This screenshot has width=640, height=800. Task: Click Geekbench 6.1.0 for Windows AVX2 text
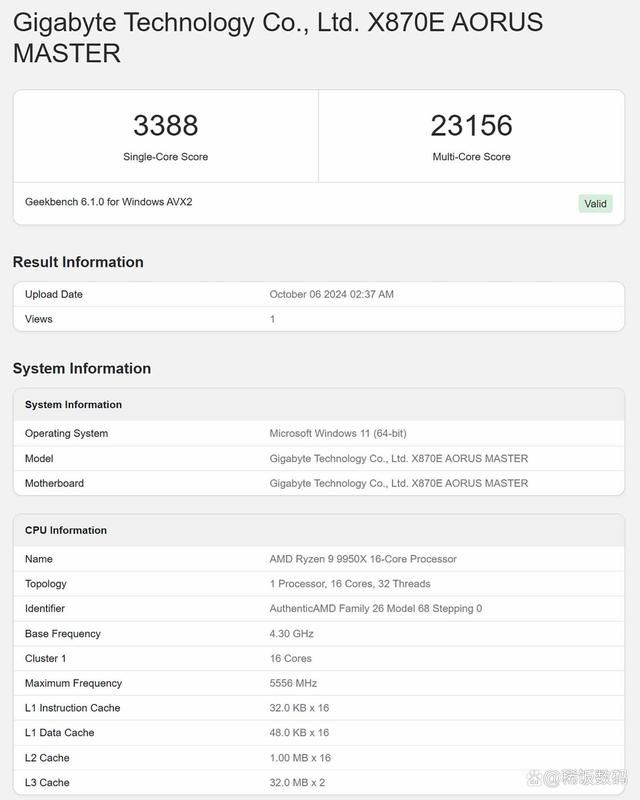click(108, 202)
